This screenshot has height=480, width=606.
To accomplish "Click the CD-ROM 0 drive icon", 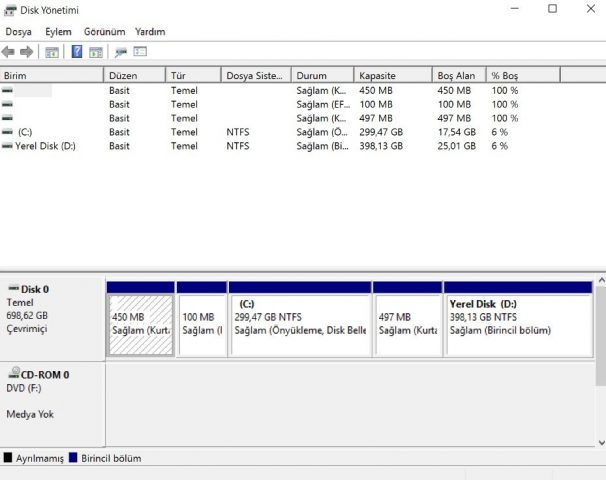I will click(14, 373).
